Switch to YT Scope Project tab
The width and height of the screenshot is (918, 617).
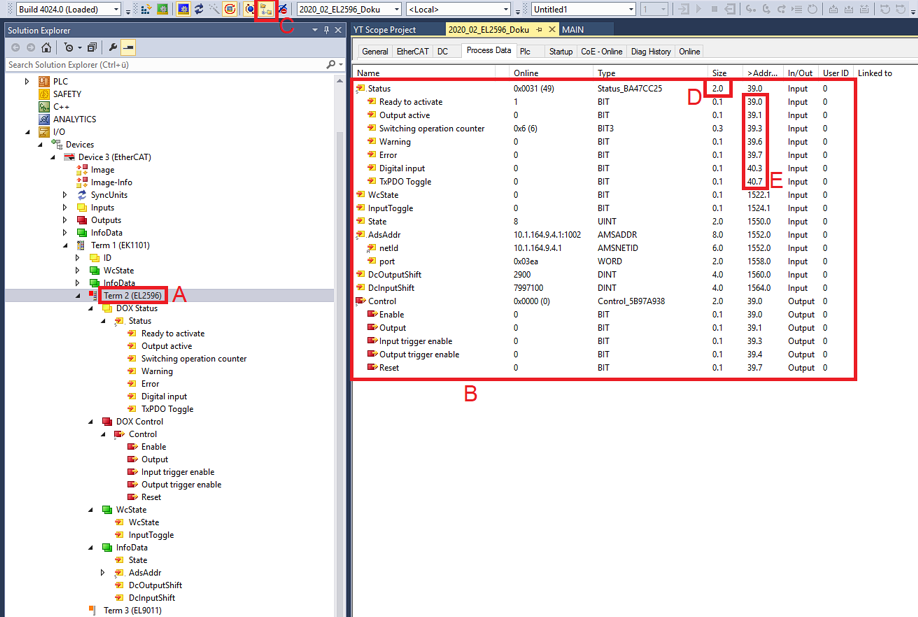click(x=384, y=29)
